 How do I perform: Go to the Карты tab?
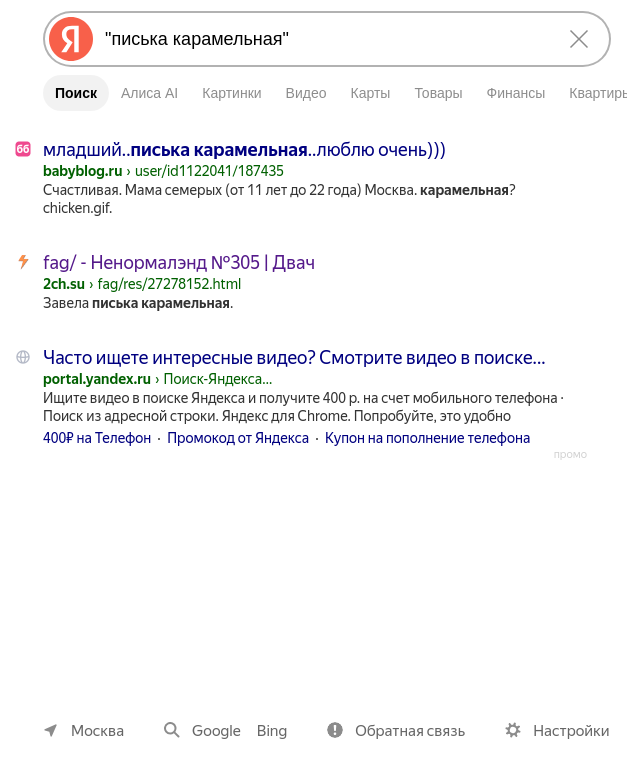pyautogui.click(x=370, y=93)
